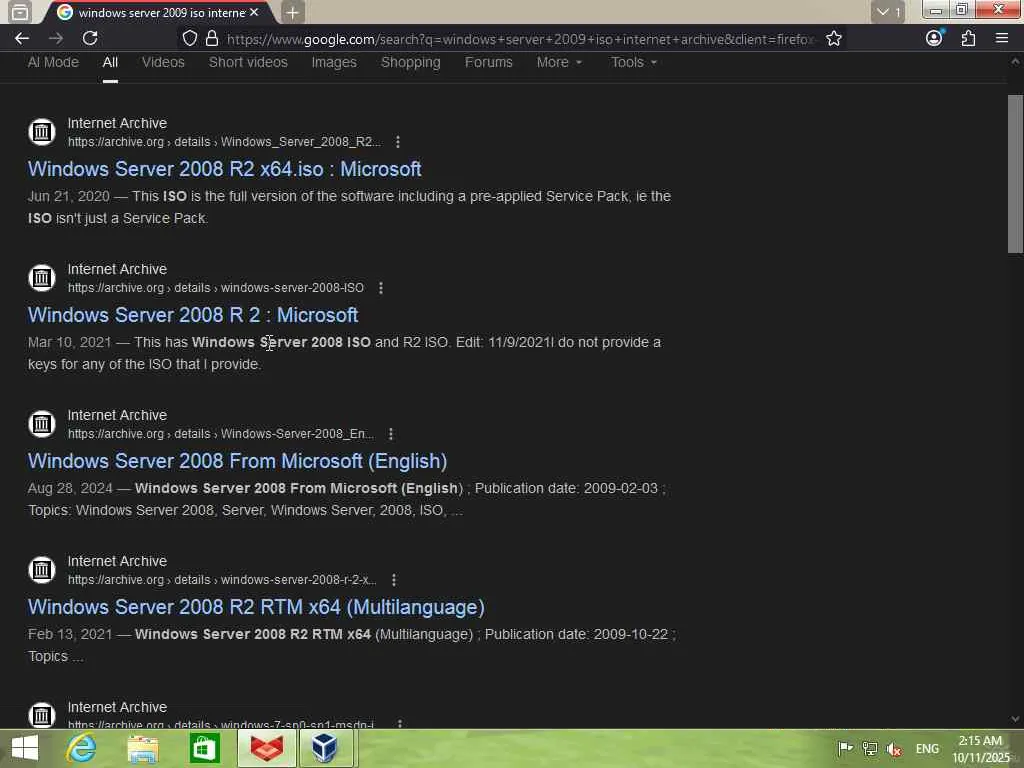Click the address bar URL field
Image resolution: width=1024 pixels, height=768 pixels.
(520, 39)
